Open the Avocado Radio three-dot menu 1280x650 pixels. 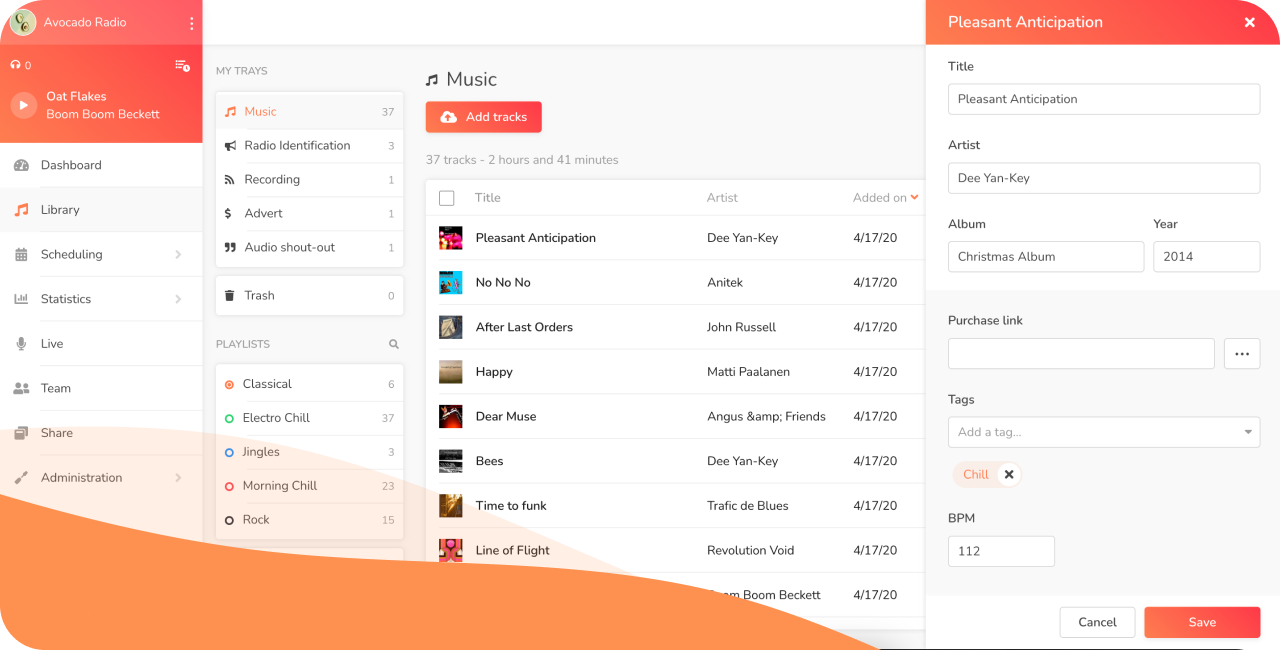(191, 23)
